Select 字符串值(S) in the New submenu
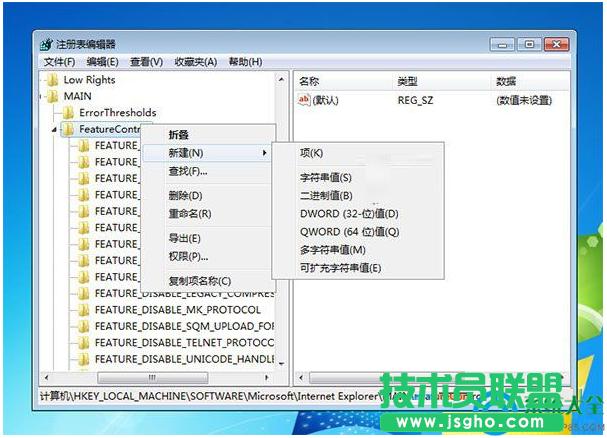 [x=358, y=178]
